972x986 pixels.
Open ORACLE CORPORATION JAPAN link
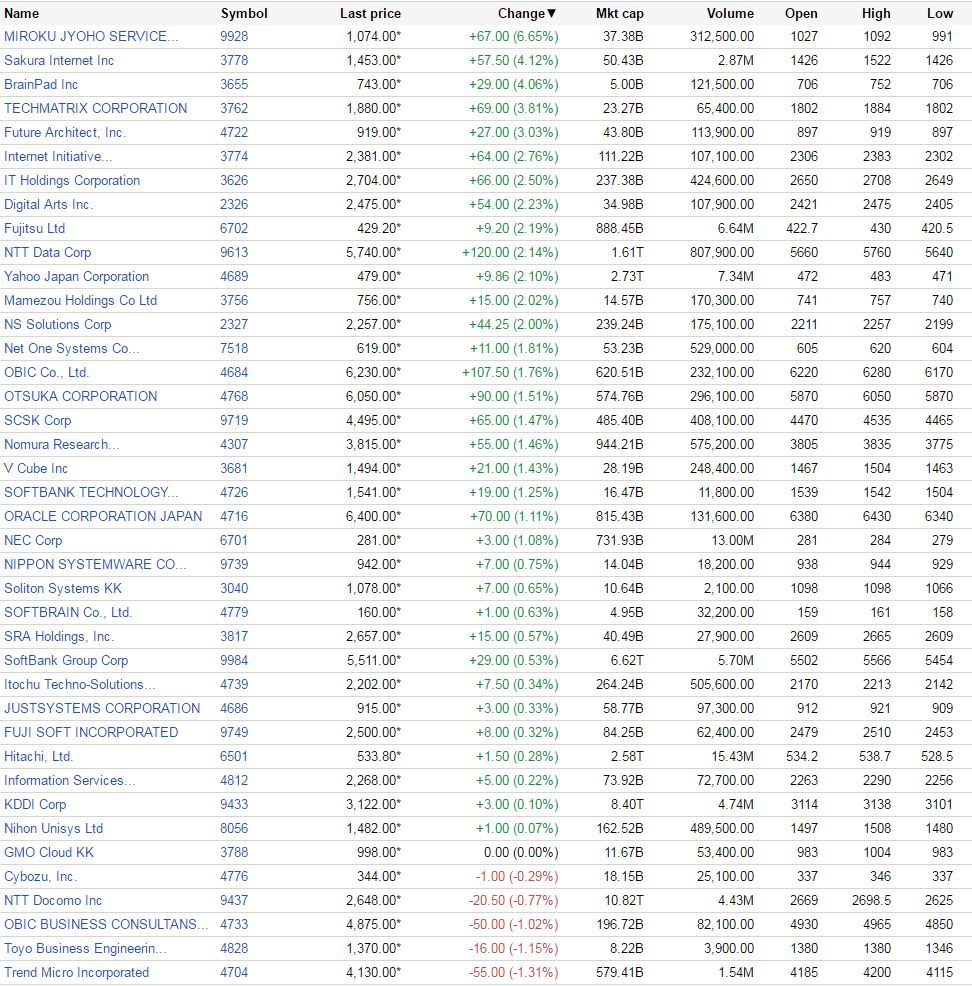[x=103, y=516]
